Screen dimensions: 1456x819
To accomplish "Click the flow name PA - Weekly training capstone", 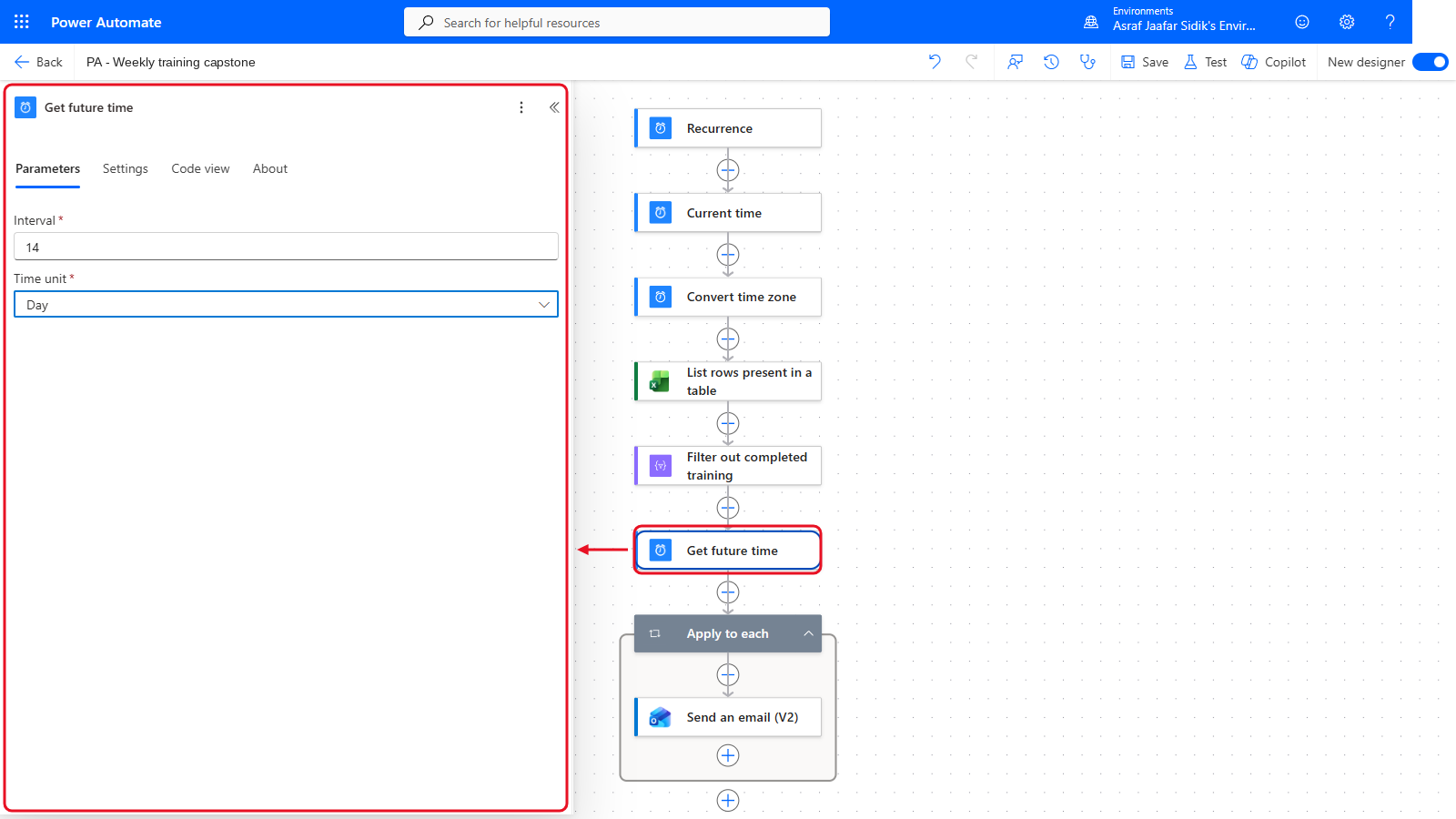I will point(171,62).
